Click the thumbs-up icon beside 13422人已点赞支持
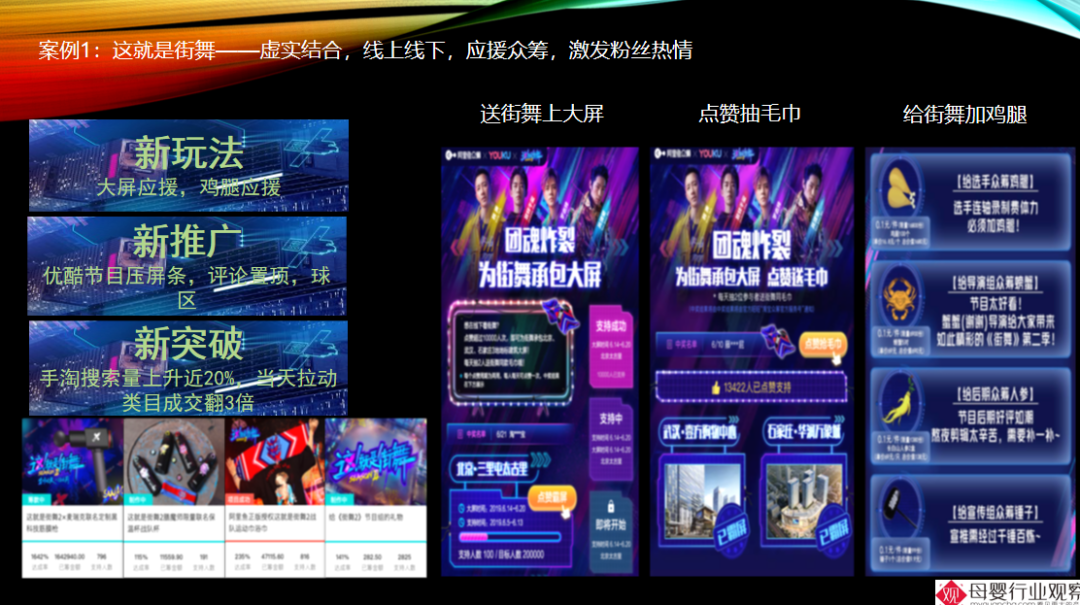 [716, 388]
